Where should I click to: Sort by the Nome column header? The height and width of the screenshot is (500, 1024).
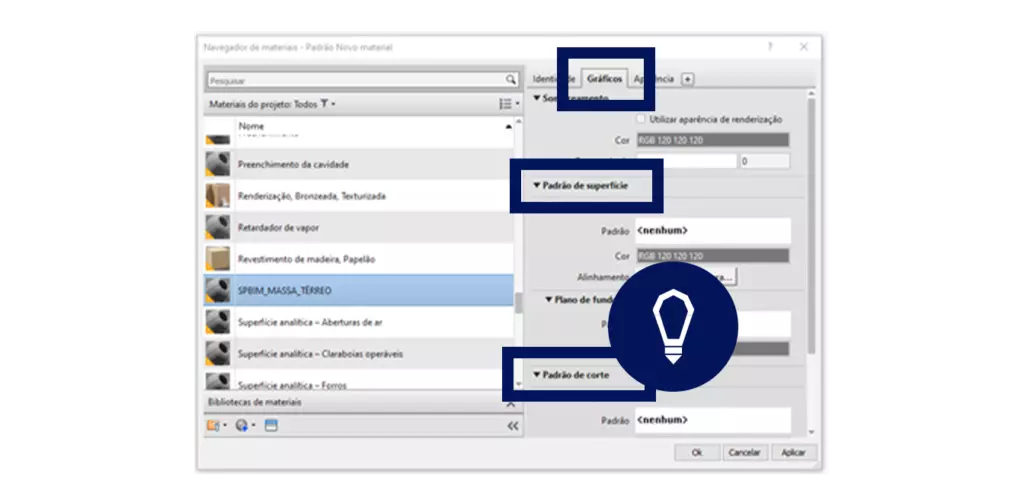pos(251,126)
